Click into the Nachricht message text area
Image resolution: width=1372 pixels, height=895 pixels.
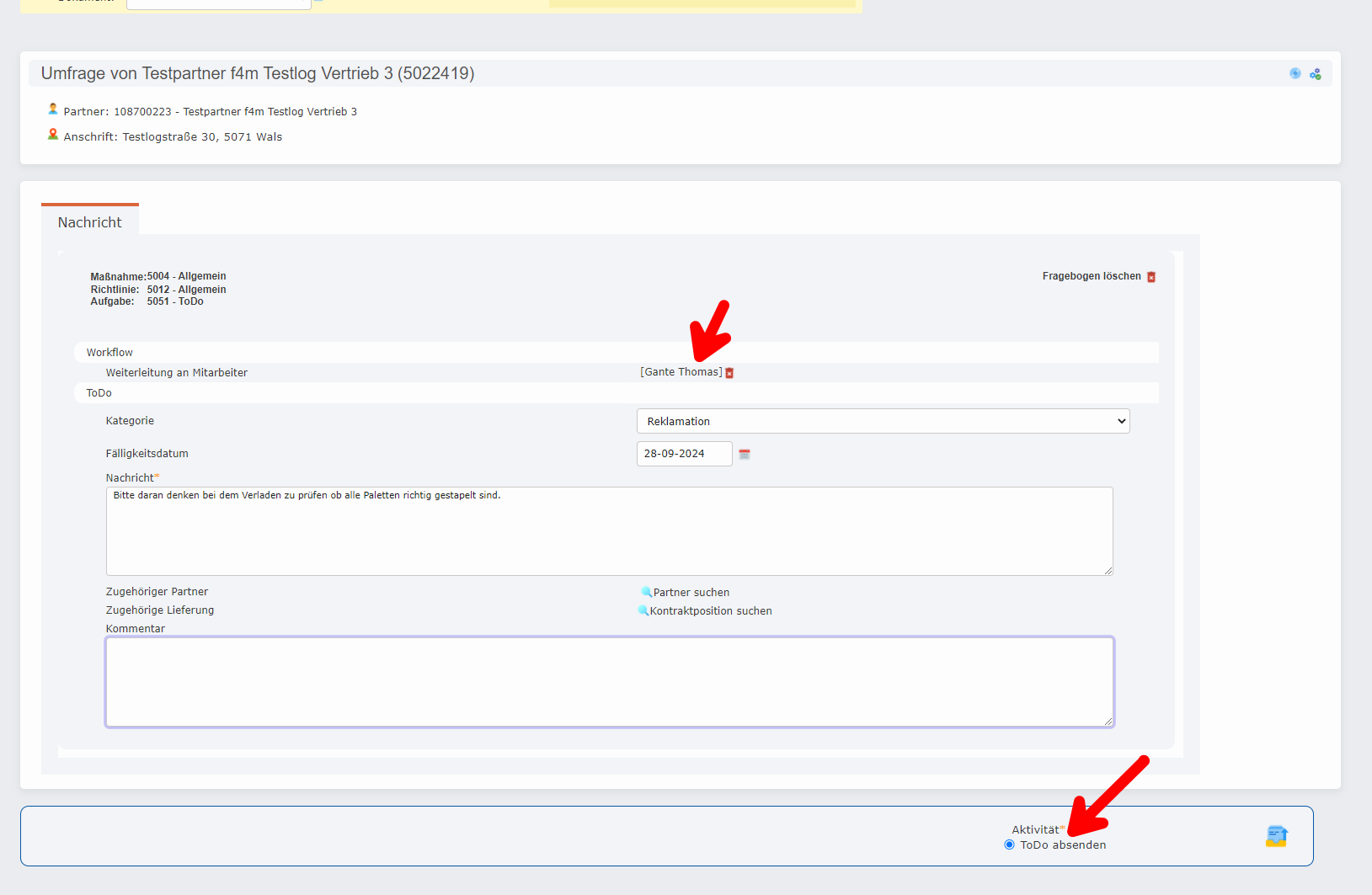point(609,531)
